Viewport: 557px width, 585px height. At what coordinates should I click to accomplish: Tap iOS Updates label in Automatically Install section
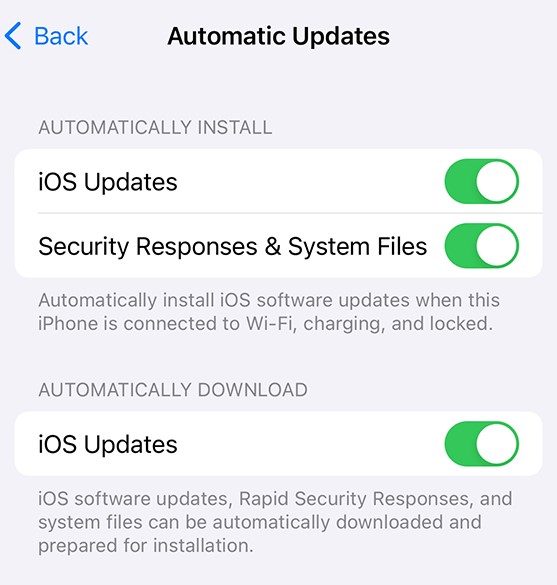click(x=108, y=182)
